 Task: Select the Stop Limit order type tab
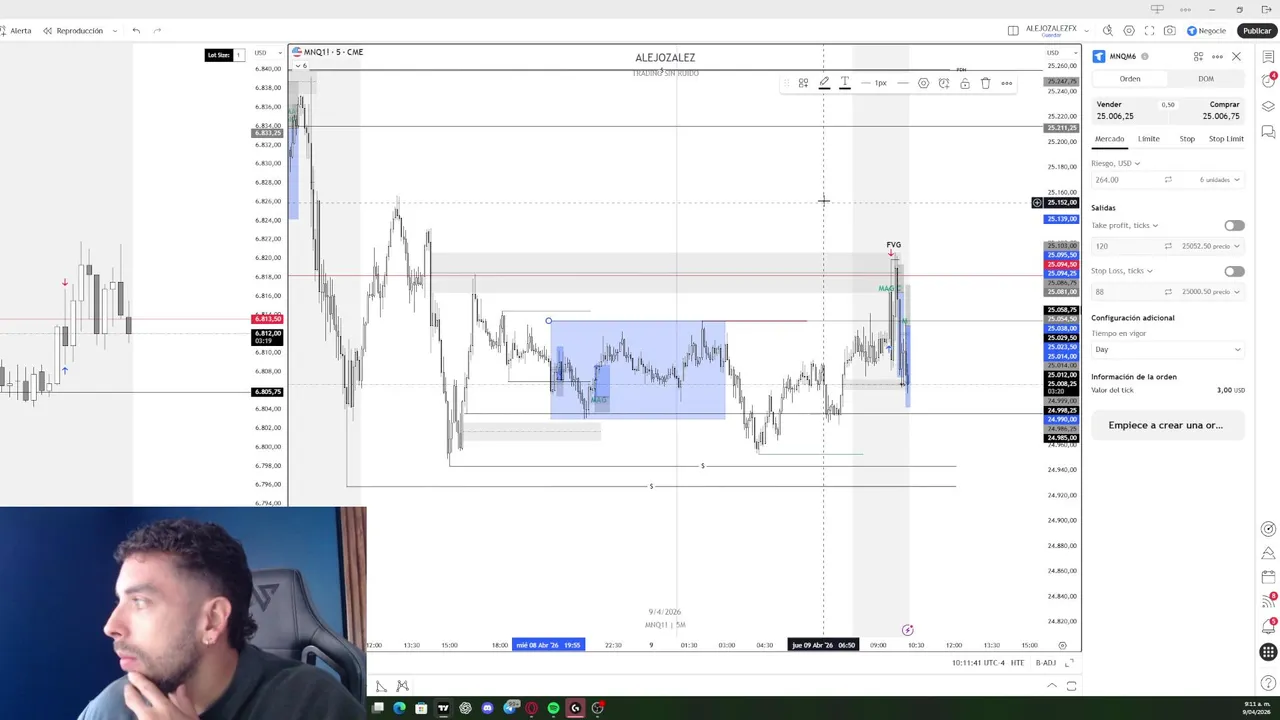coord(1226,139)
